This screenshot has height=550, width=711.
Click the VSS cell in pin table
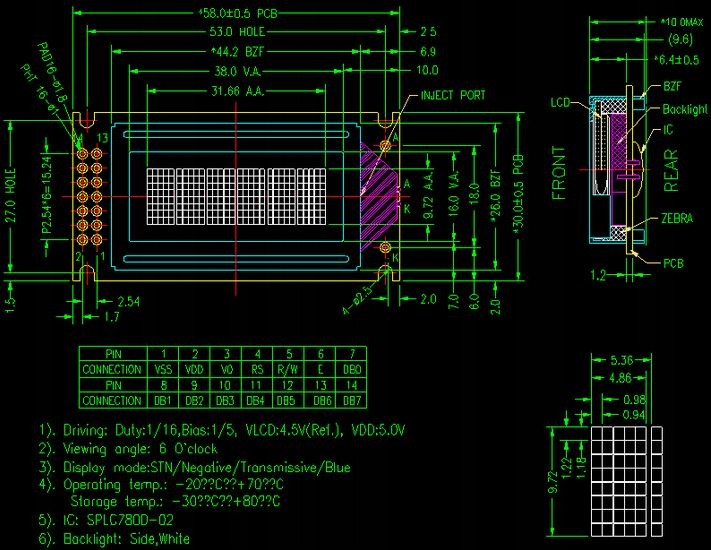tap(162, 370)
